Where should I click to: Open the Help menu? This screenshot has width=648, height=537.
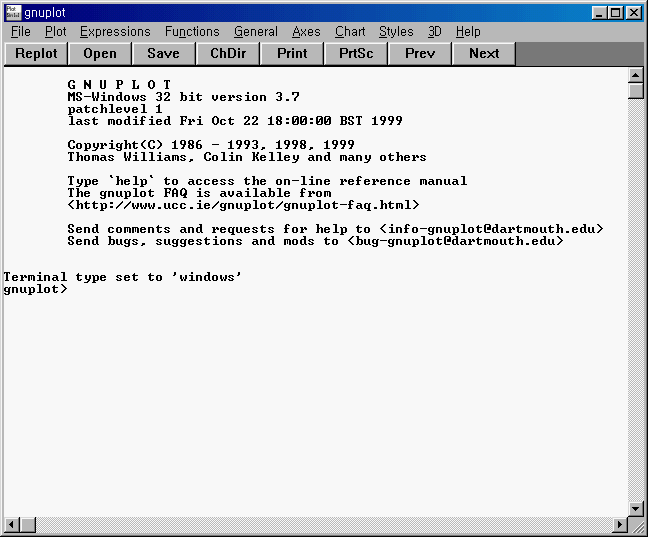(x=468, y=32)
